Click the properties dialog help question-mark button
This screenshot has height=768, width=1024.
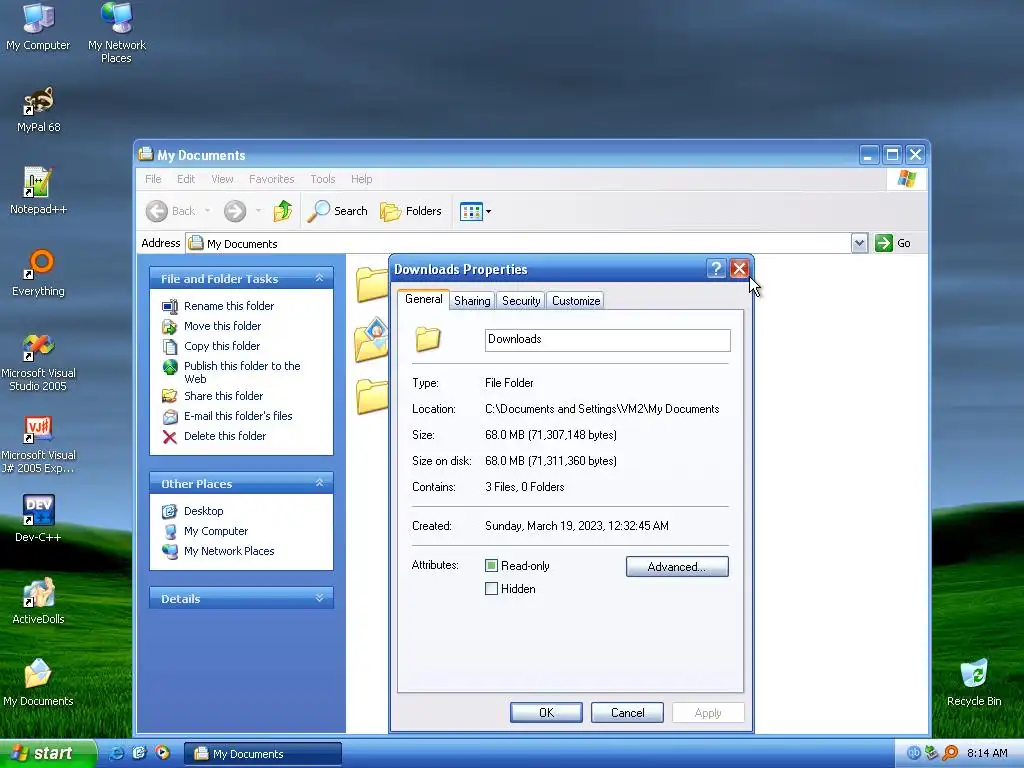(x=716, y=268)
